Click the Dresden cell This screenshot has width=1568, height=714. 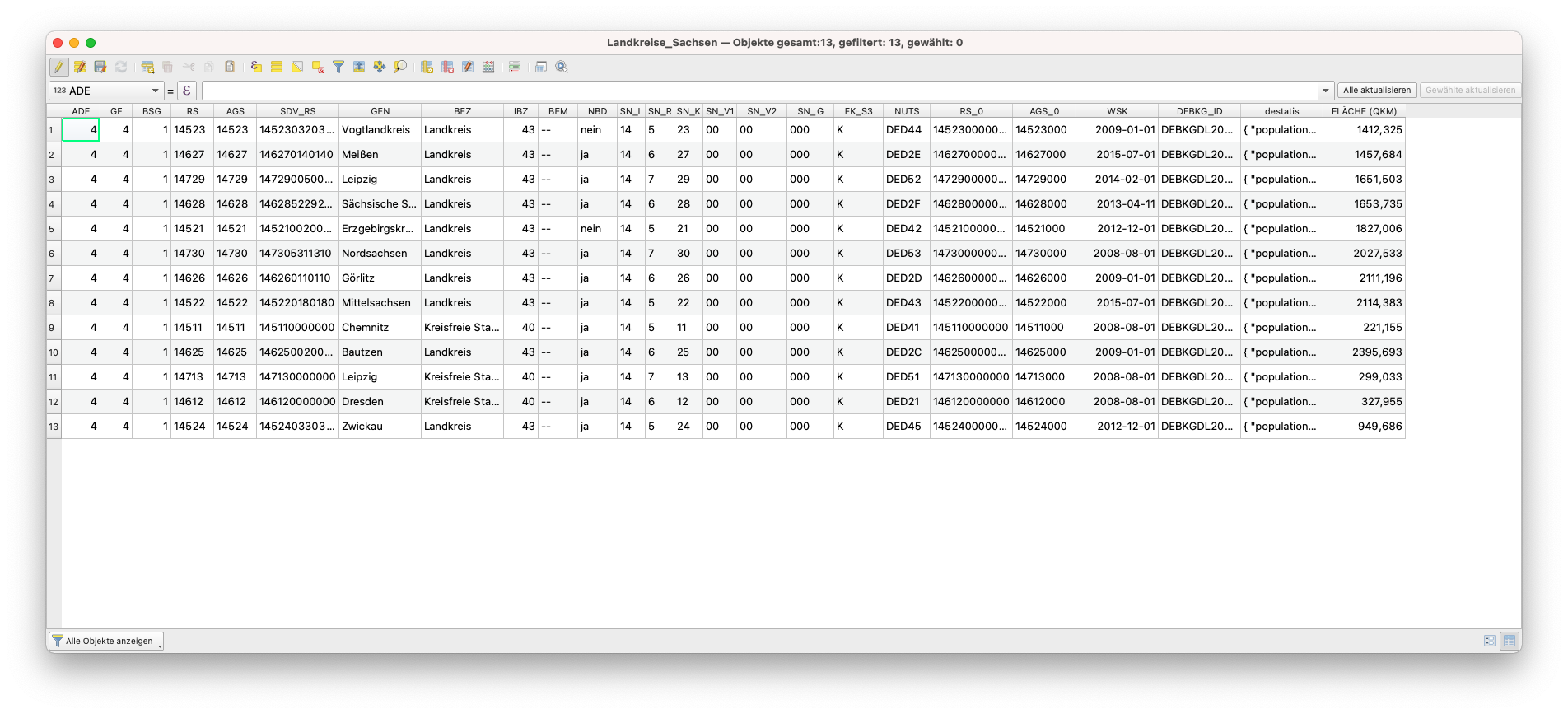(x=380, y=402)
